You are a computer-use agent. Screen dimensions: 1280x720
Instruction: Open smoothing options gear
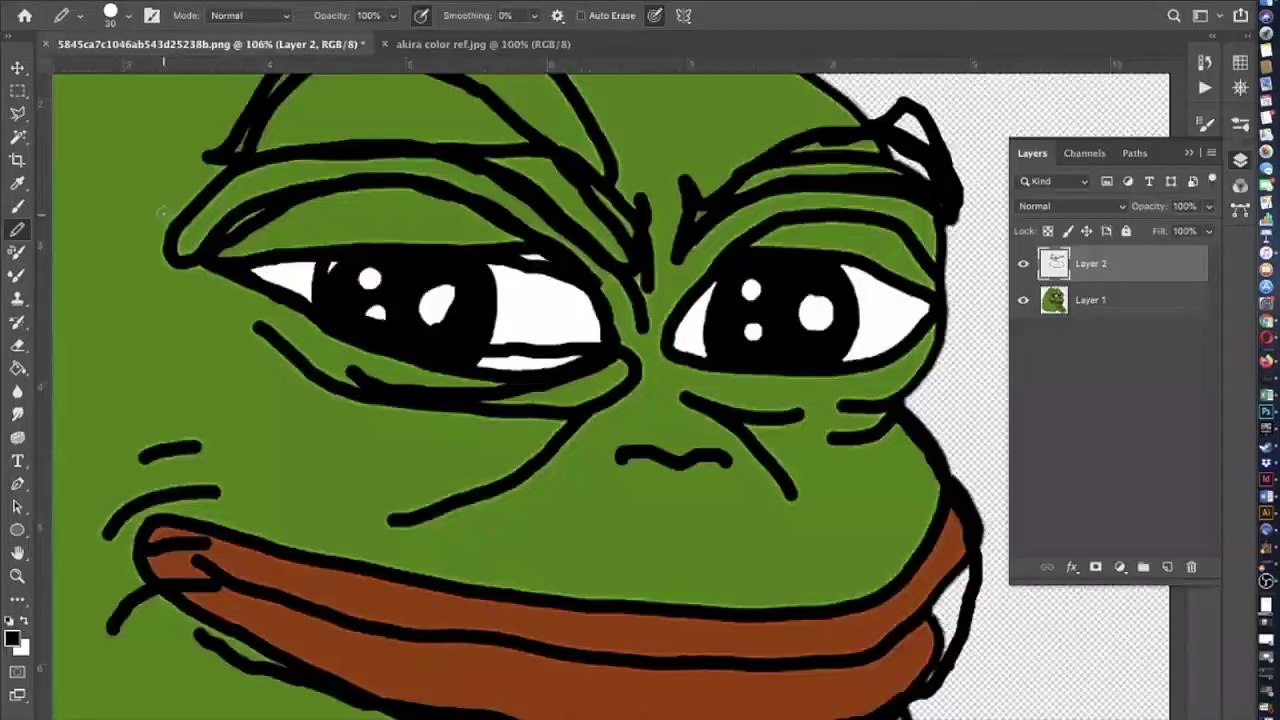pos(557,16)
